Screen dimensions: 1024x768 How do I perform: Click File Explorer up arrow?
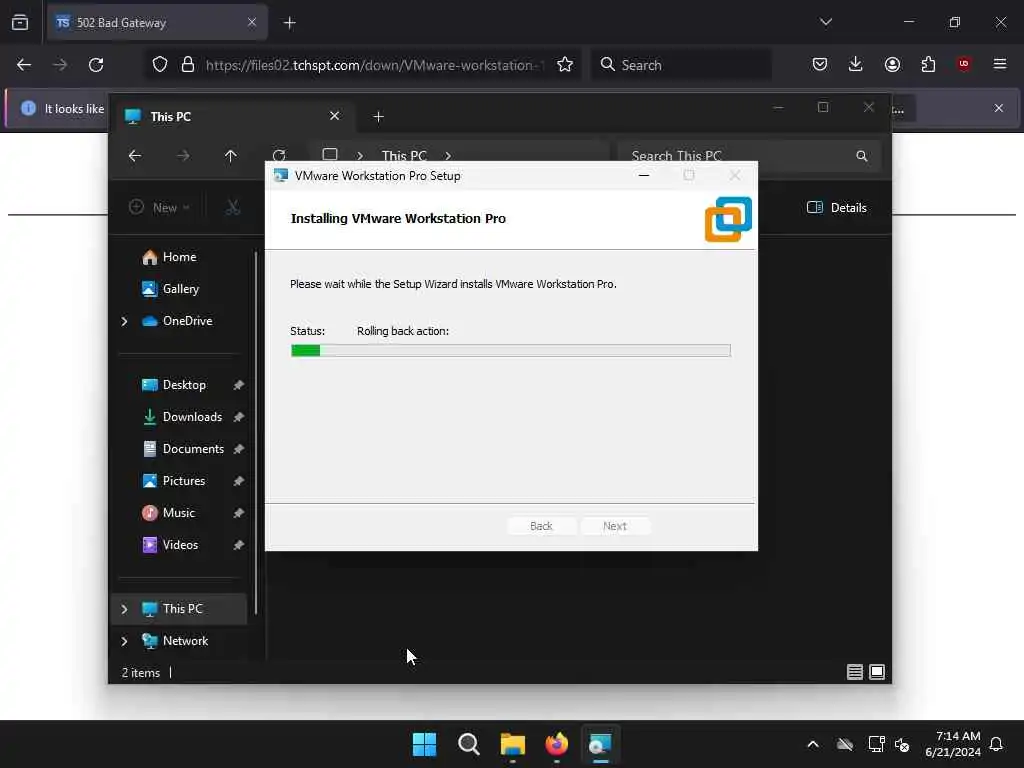pos(231,155)
